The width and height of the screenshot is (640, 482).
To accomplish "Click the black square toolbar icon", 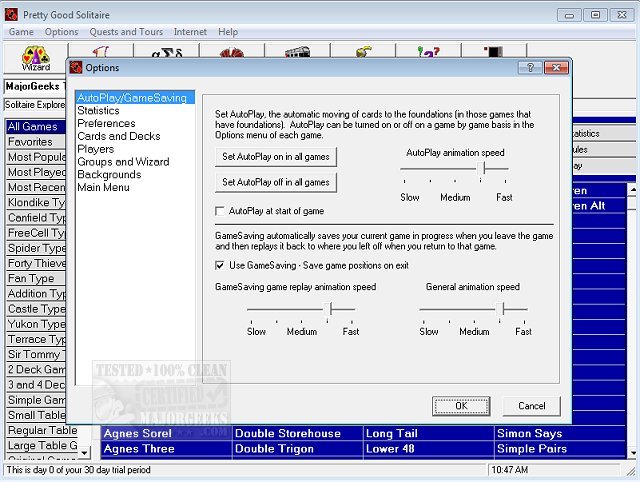I will coord(494,52).
